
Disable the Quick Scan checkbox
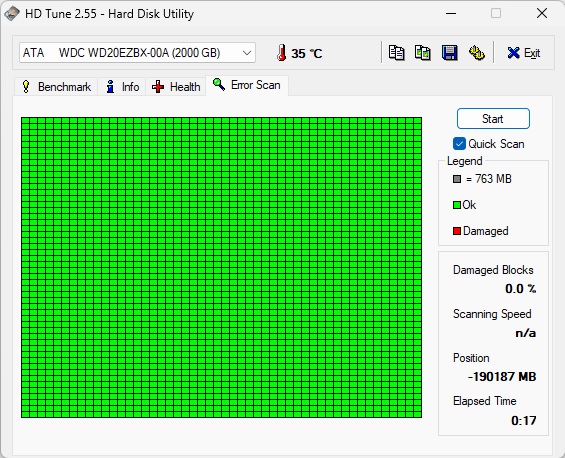click(x=459, y=144)
